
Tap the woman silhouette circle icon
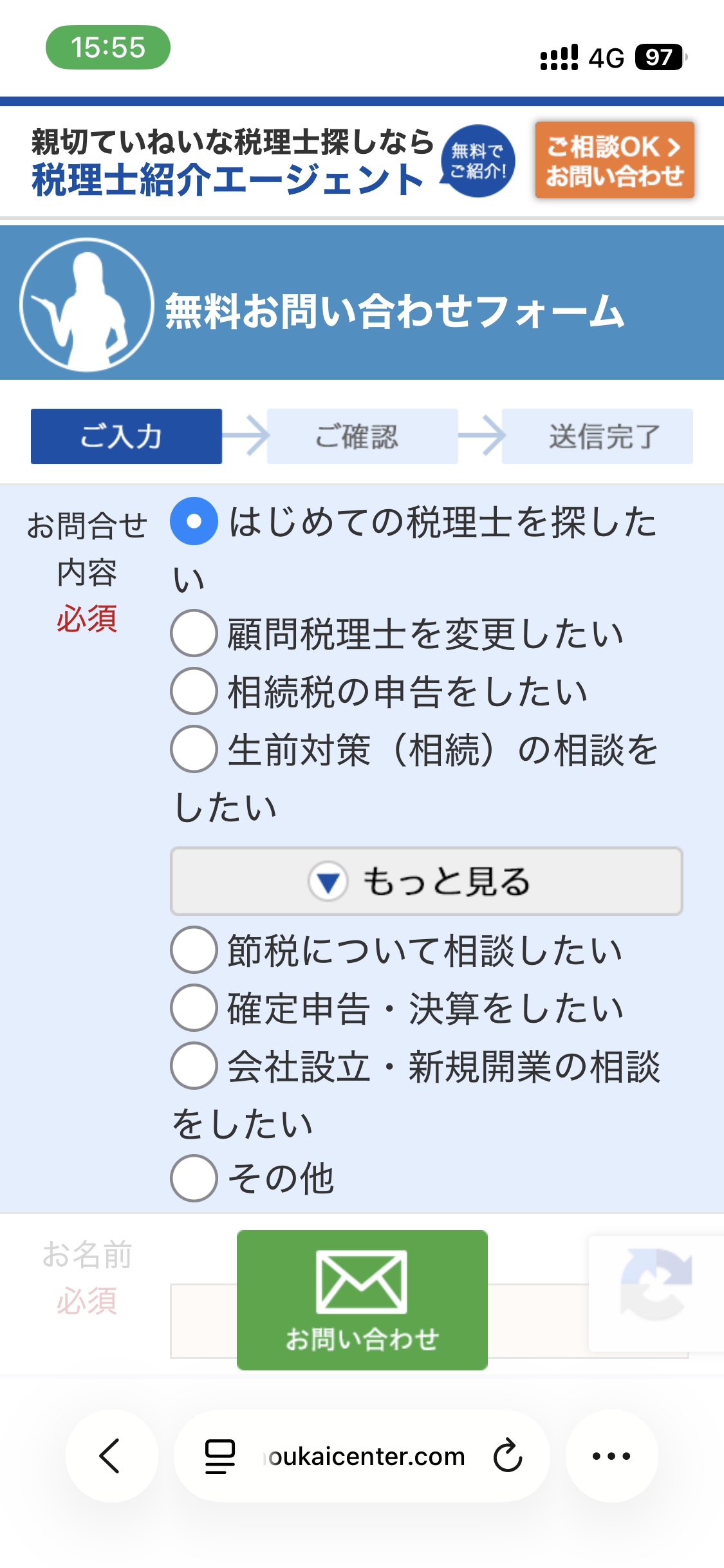(87, 304)
